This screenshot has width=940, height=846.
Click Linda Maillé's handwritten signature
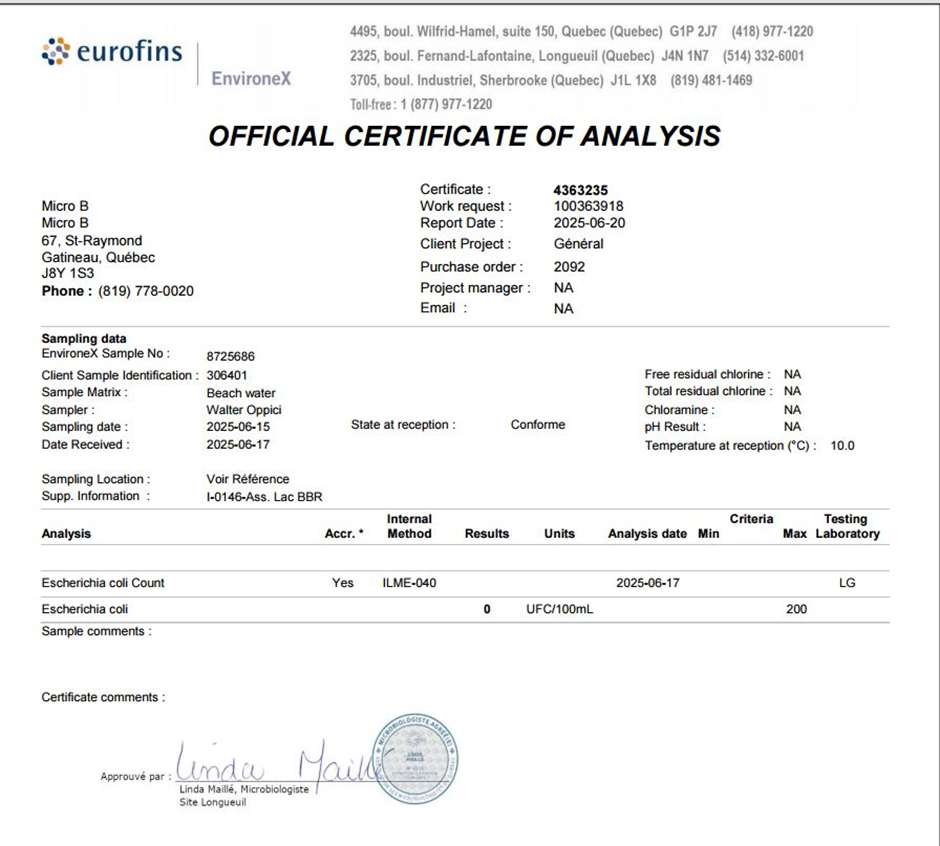275,768
